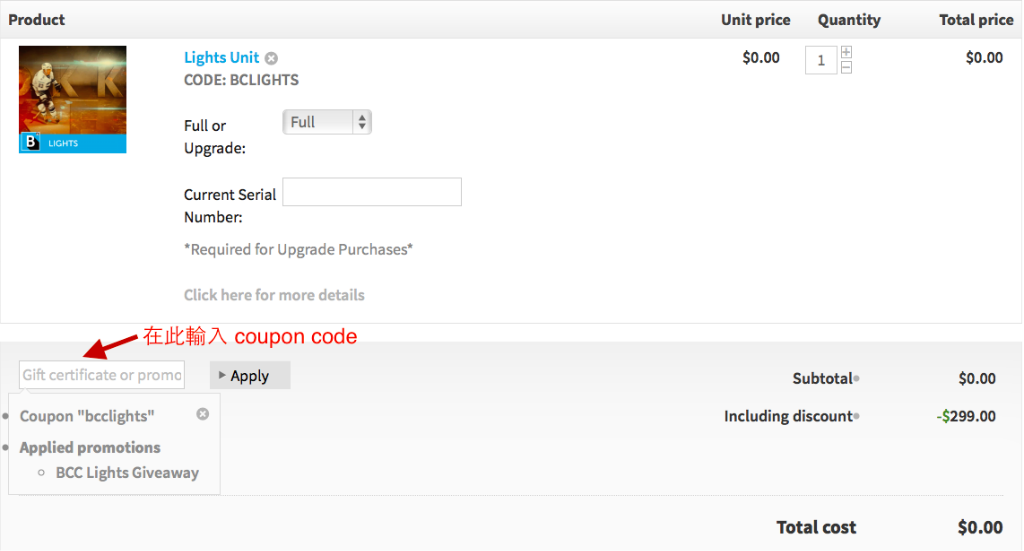Screen dimensions: 1024x551
Task: Click the Total price column header
Action: click(976, 20)
